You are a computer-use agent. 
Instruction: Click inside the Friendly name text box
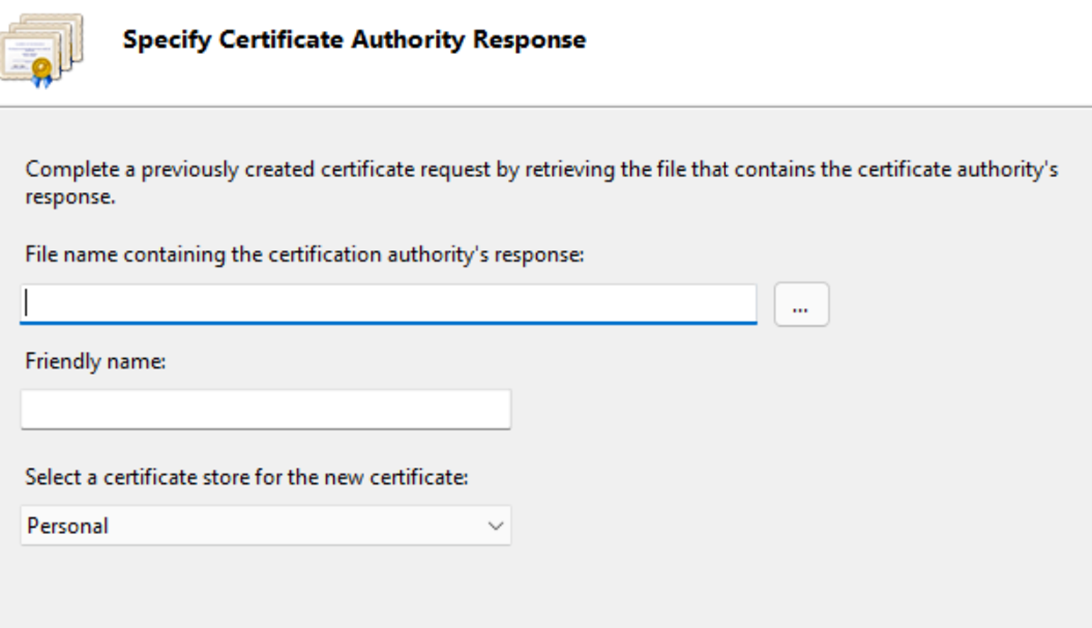point(266,409)
